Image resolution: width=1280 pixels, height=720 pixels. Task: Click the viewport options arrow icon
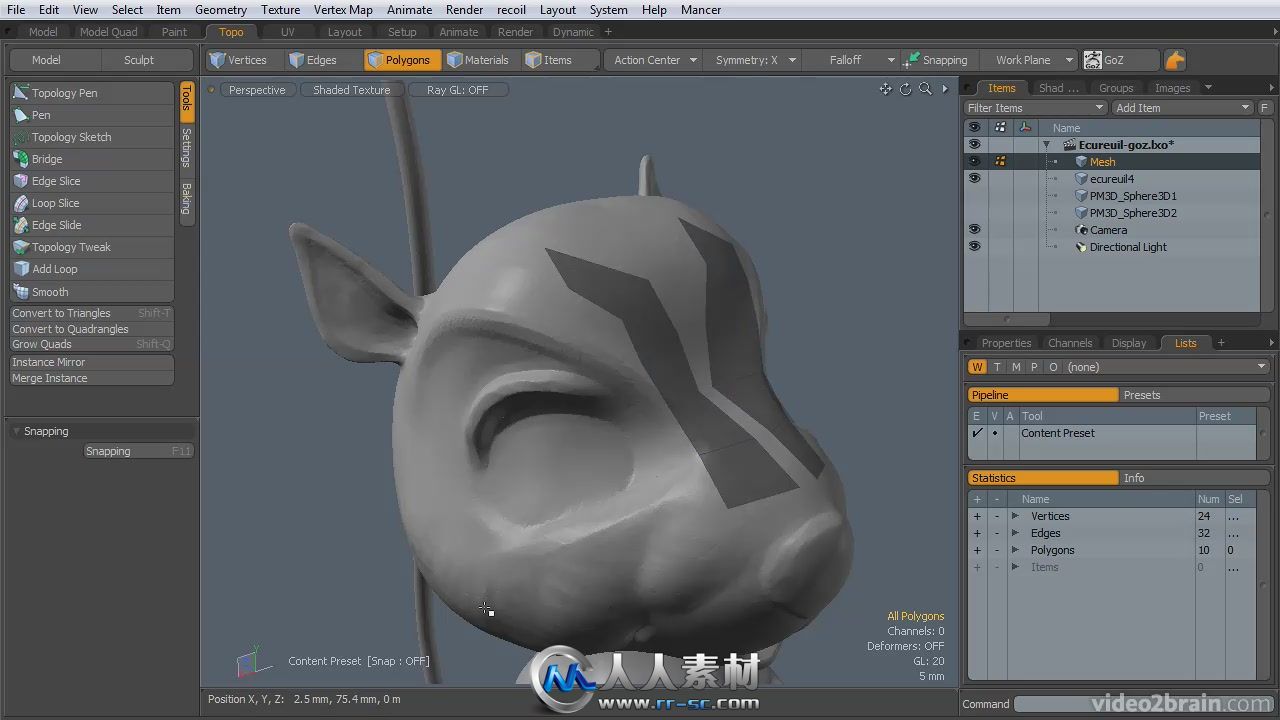(944, 89)
